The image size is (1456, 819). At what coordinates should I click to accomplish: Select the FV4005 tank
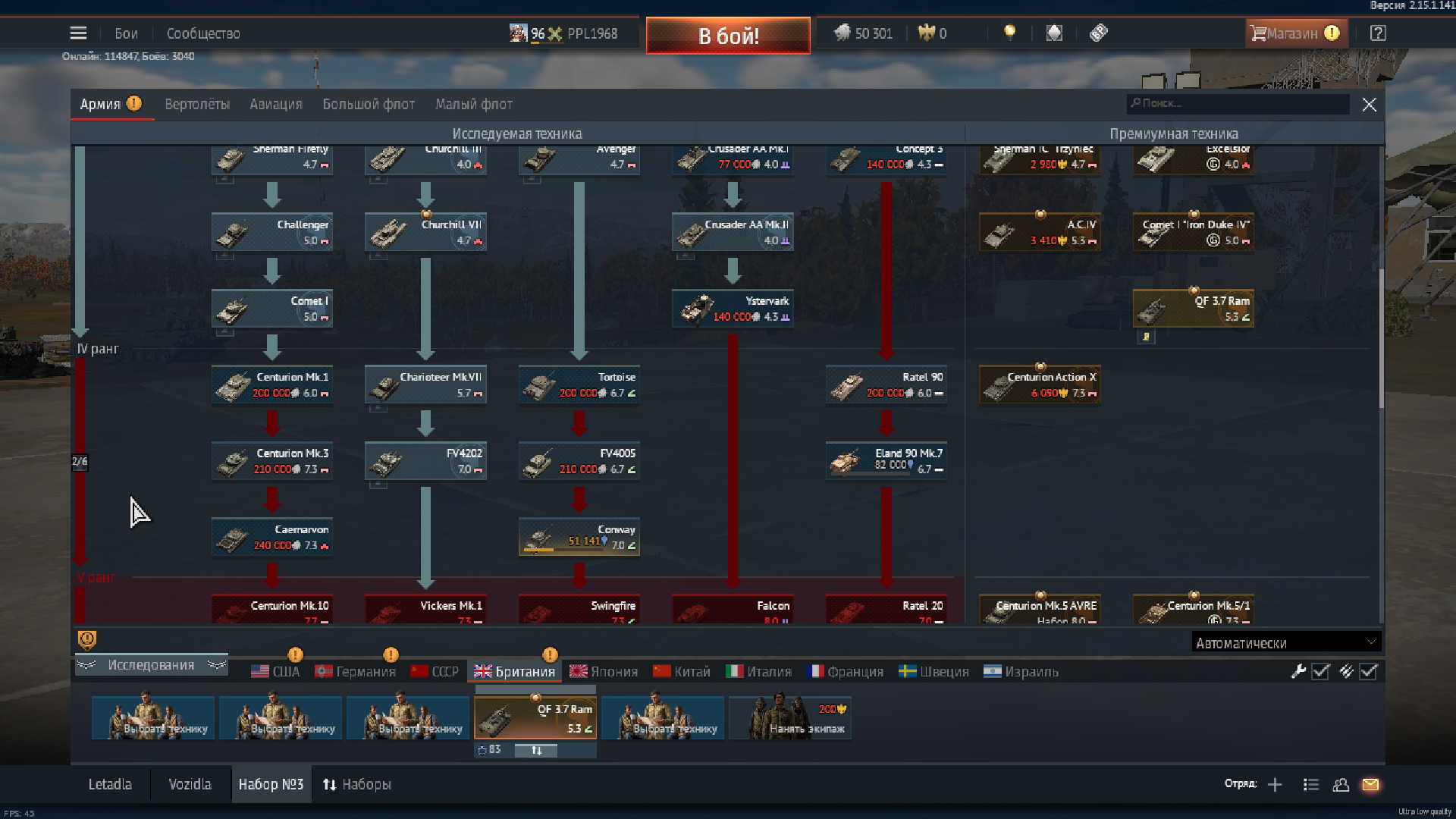pos(579,461)
